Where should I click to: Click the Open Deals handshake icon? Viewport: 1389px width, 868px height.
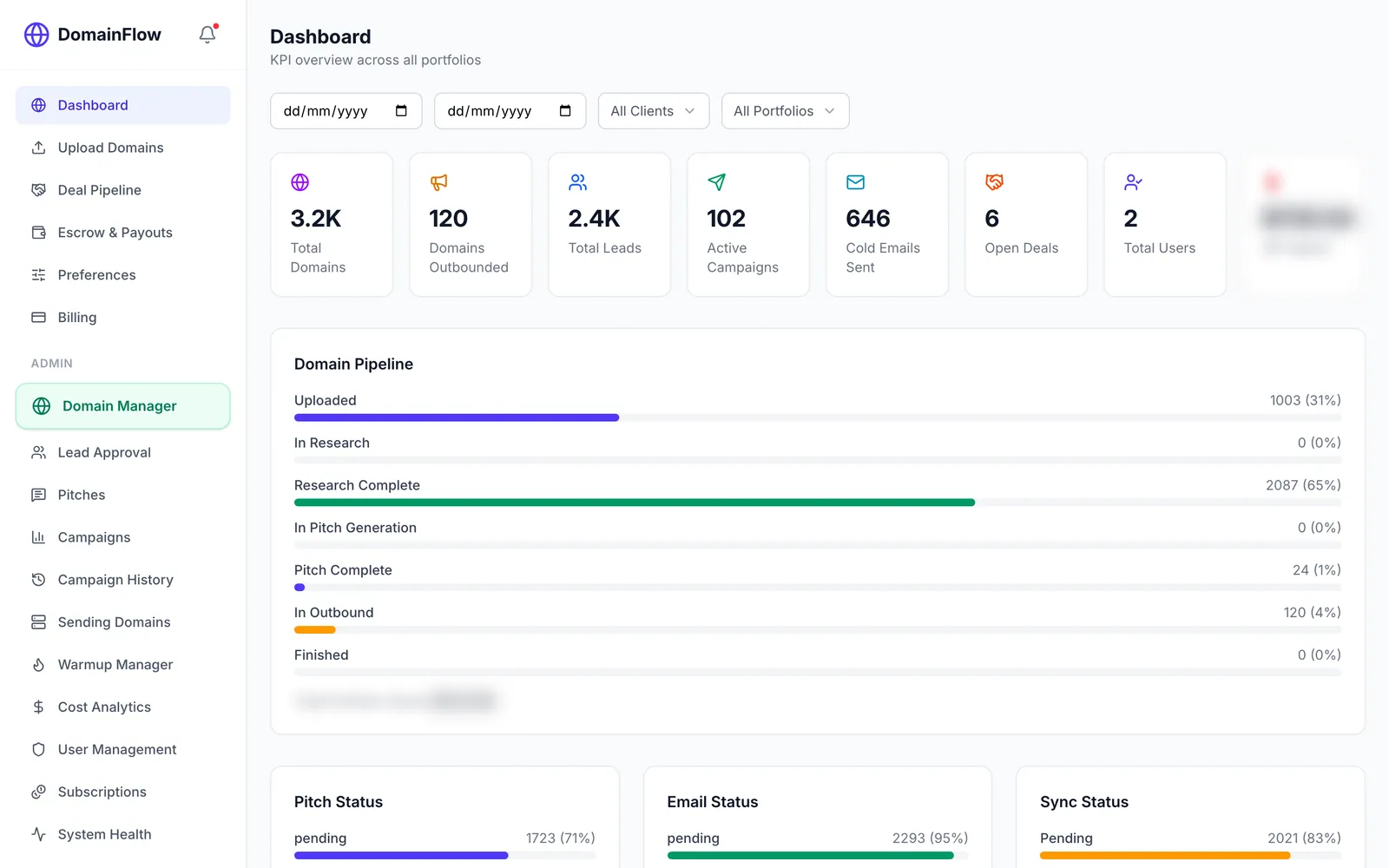[x=994, y=182]
